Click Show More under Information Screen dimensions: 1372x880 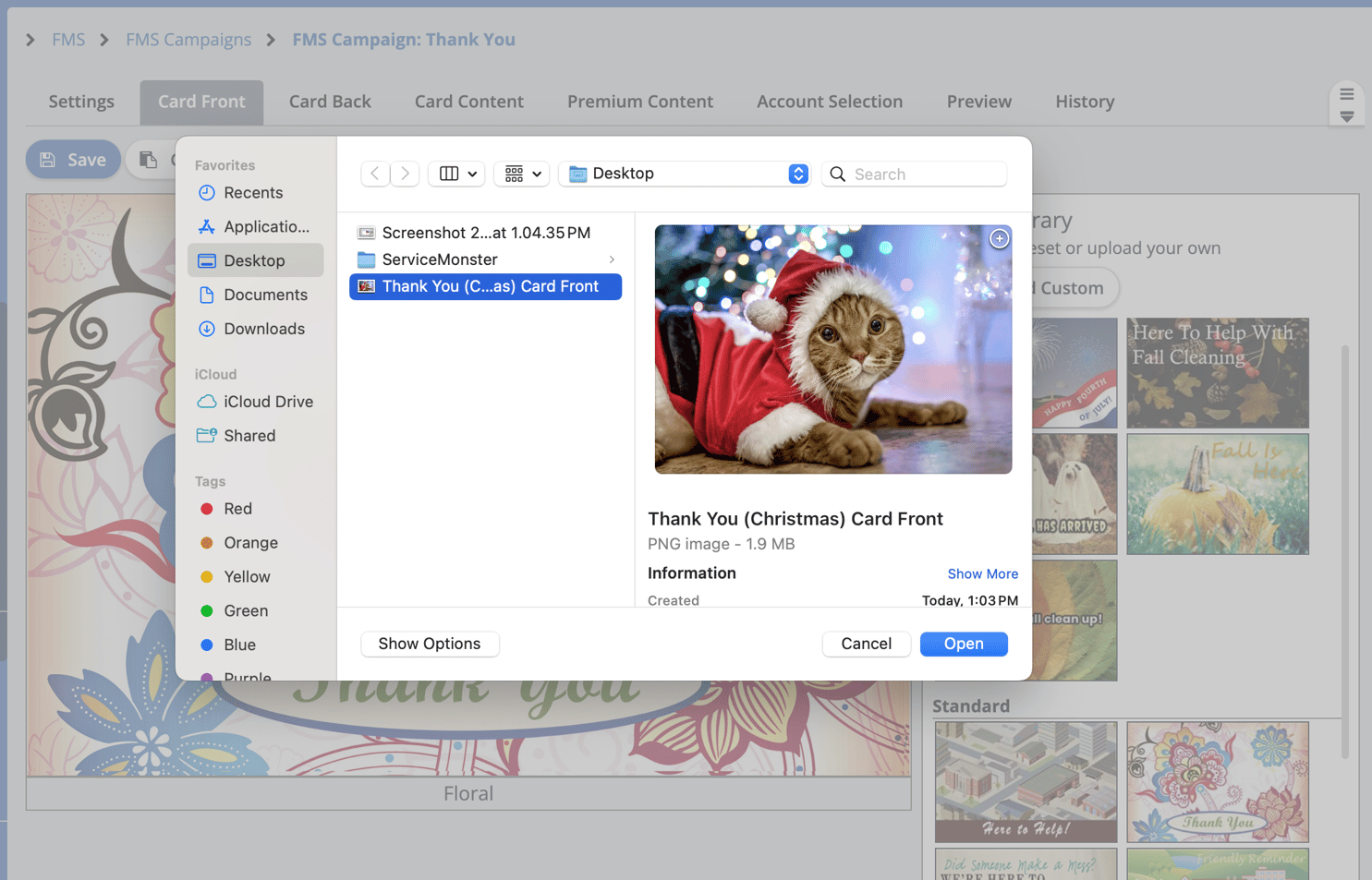pyautogui.click(x=982, y=574)
